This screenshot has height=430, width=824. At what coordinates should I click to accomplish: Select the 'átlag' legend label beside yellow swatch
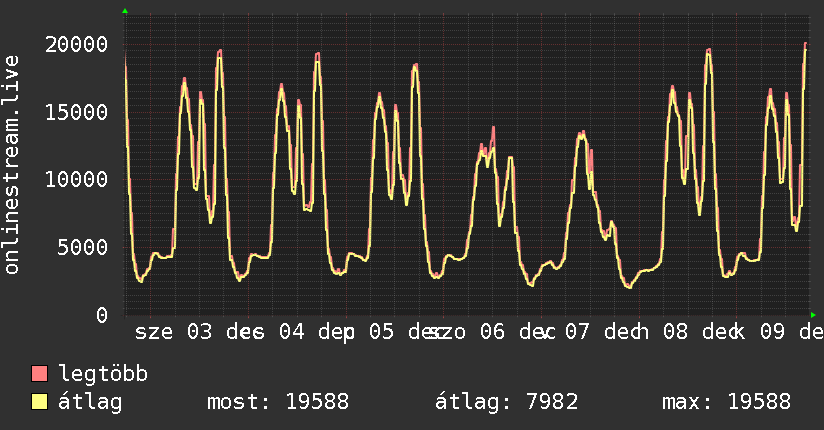pyautogui.click(x=90, y=402)
